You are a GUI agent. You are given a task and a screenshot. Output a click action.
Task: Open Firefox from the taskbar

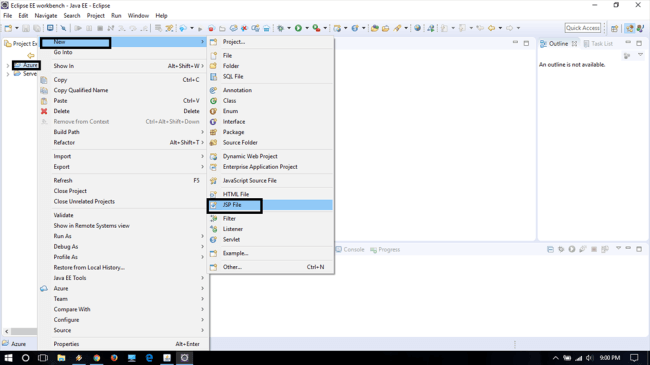pos(114,358)
